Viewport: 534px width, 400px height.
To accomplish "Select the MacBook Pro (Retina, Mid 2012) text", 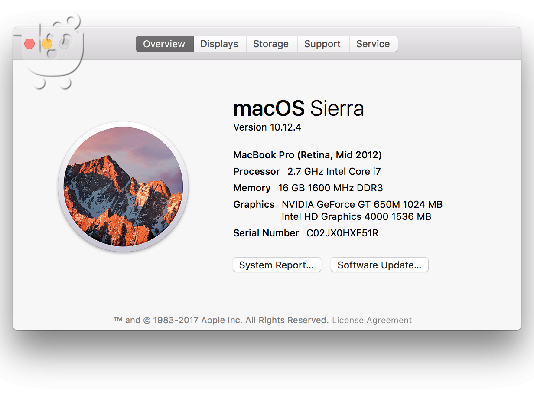I will coord(307,155).
